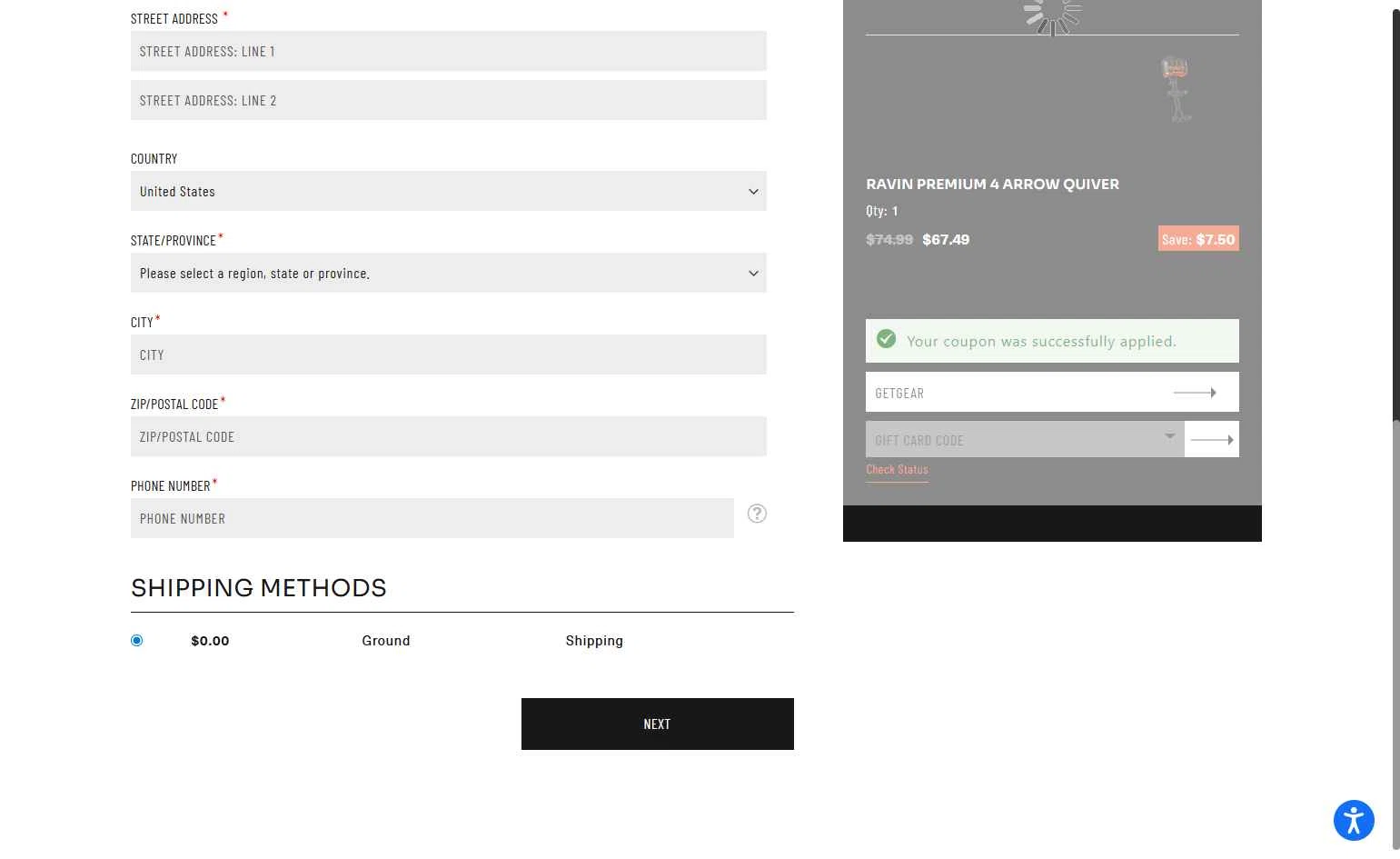1400x859 pixels.
Task: Click 'RAVIN PREMIUM 4 ARROW QUIVER' product title
Action: [x=992, y=184]
